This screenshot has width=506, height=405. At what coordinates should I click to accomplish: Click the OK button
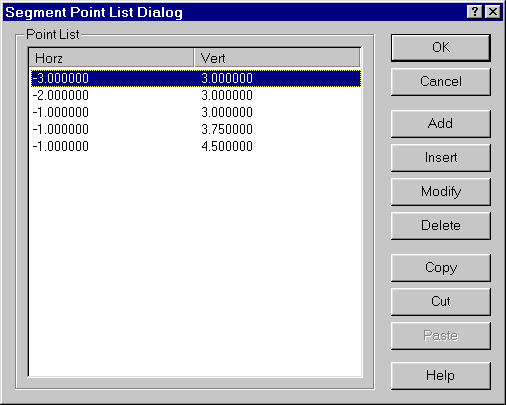click(441, 48)
